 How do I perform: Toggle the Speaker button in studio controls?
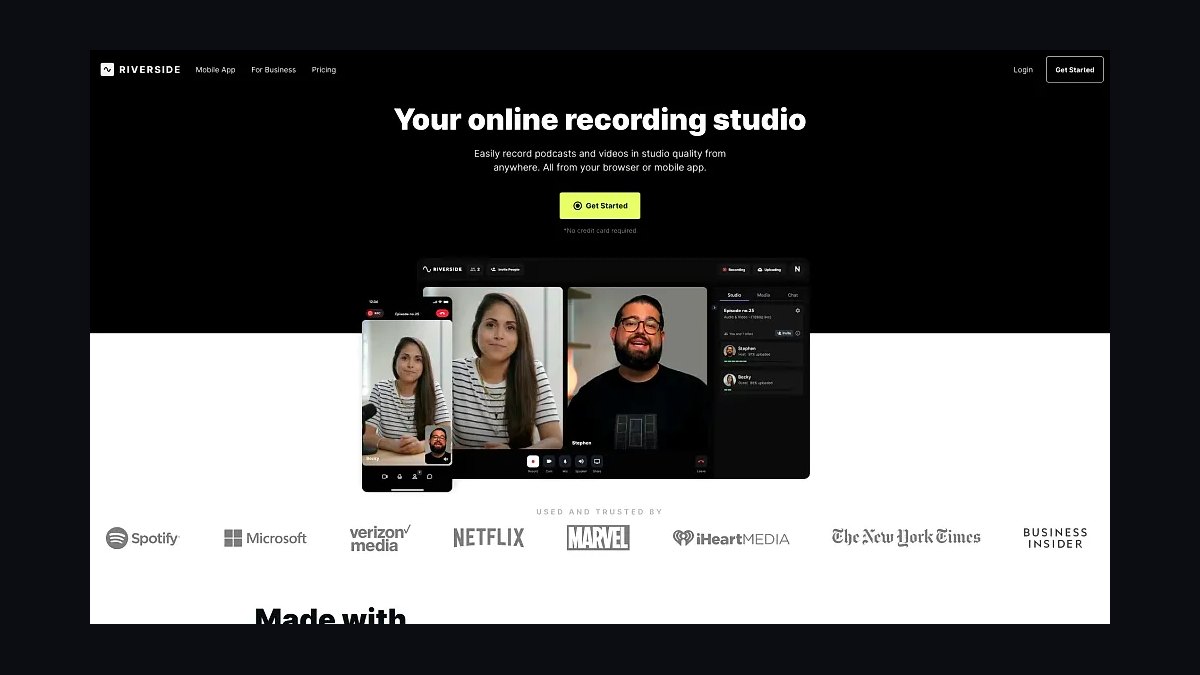click(x=581, y=462)
